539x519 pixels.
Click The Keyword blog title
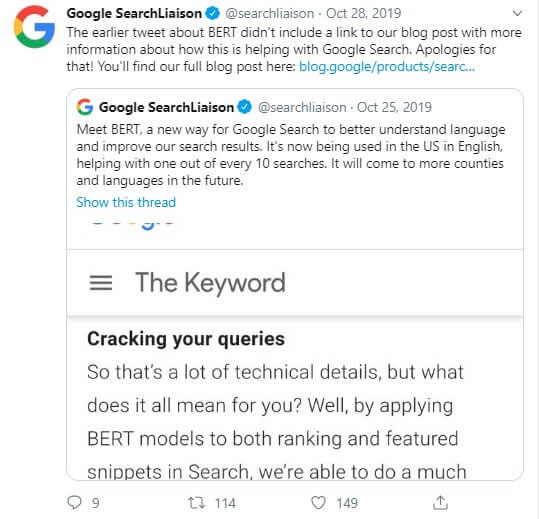click(210, 283)
